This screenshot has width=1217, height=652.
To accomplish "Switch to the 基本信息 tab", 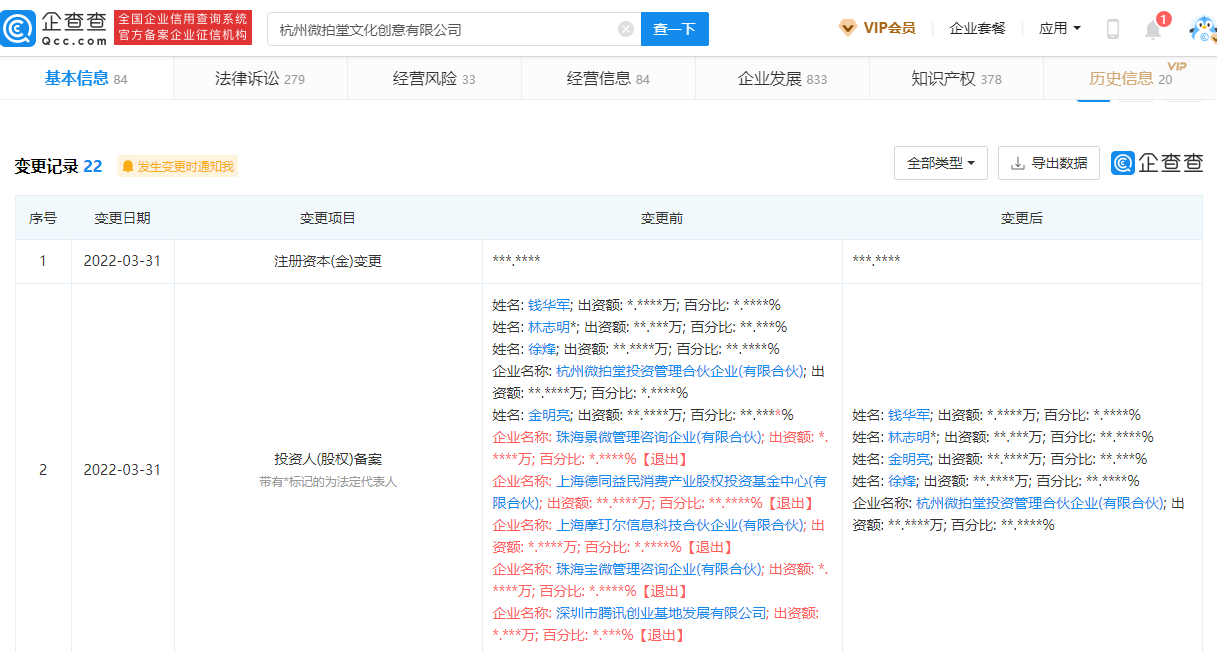I will (86, 78).
